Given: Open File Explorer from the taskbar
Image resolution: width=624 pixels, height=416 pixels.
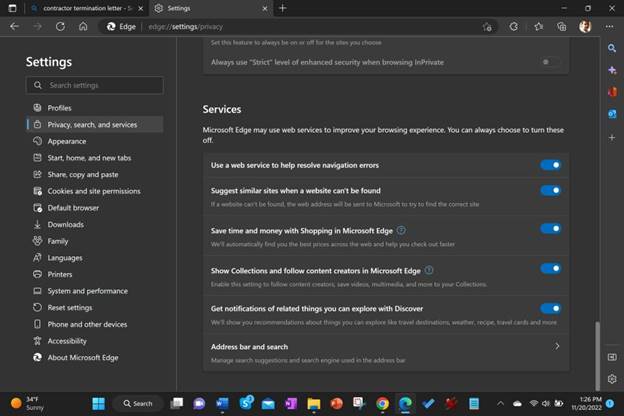Looking at the screenshot, I should pos(314,404).
